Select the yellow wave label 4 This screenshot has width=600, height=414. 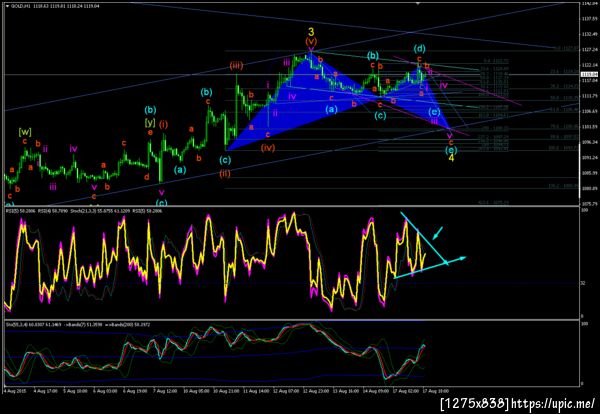451,158
